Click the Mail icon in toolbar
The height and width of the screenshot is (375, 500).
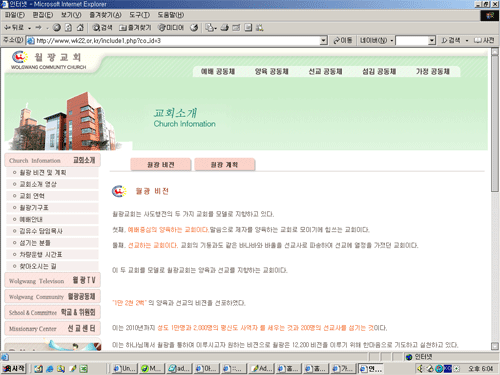(211, 28)
